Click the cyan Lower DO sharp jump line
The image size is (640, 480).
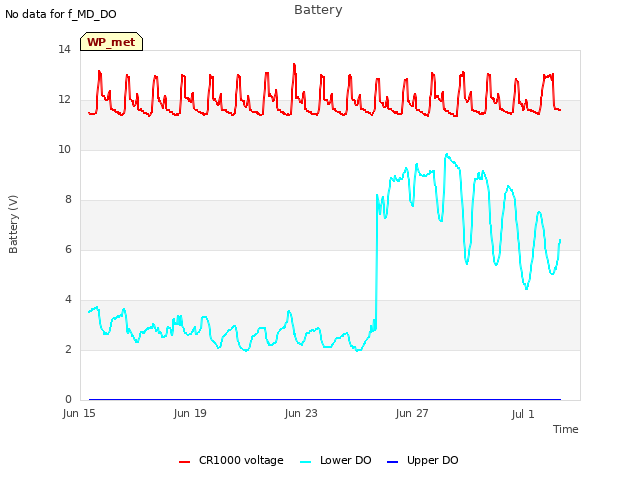[x=376, y=261]
